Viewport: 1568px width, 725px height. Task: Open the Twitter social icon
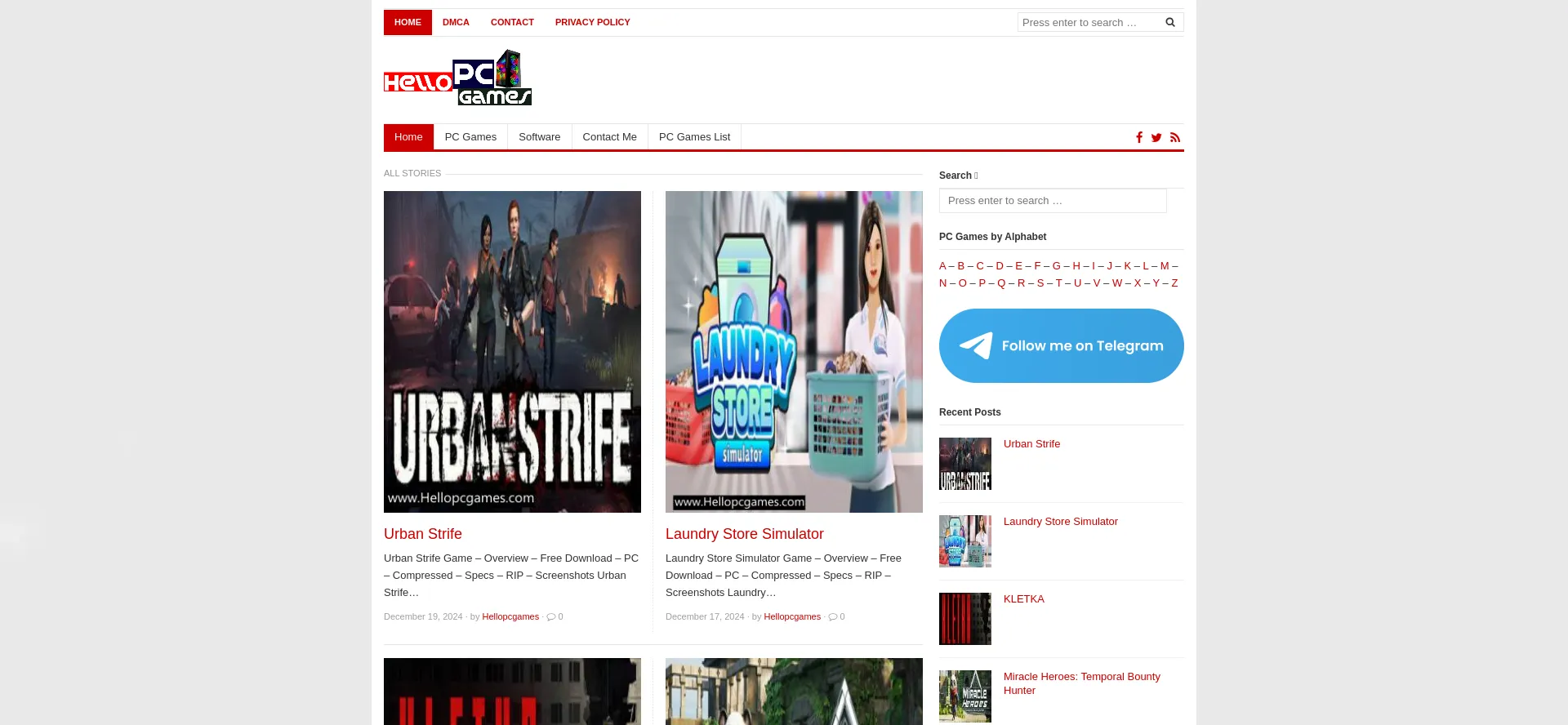[x=1156, y=137]
